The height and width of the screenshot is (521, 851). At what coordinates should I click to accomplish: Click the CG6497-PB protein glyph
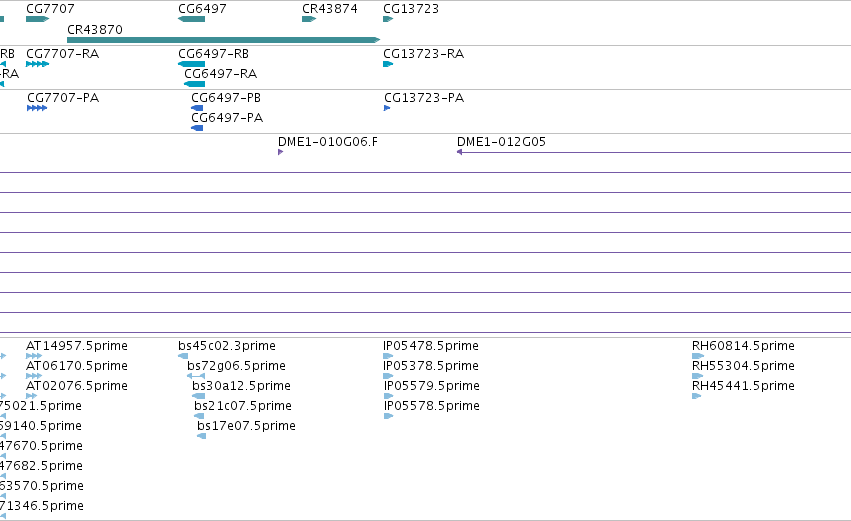click(197, 108)
